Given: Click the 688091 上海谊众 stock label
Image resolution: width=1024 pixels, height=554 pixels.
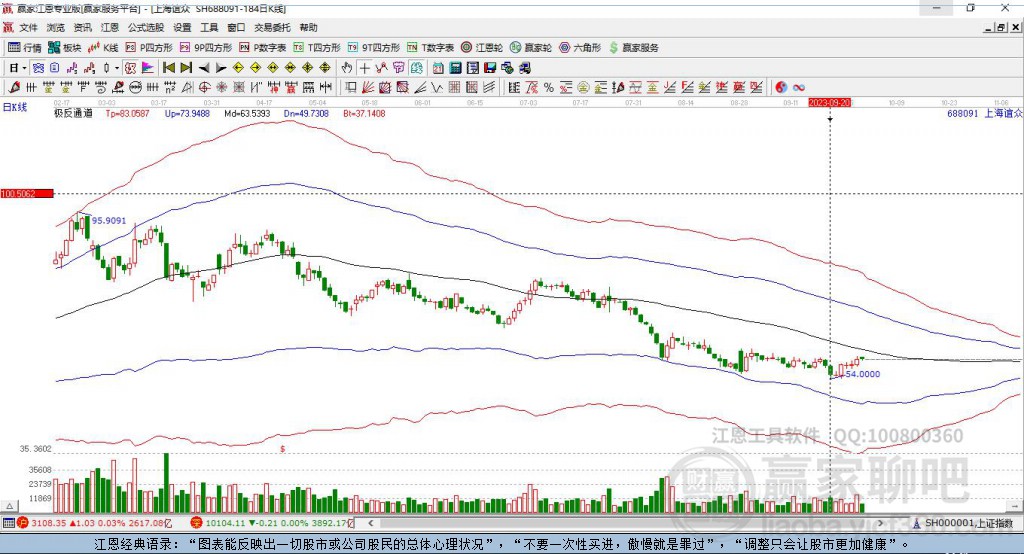Looking at the screenshot, I should click(x=985, y=113).
